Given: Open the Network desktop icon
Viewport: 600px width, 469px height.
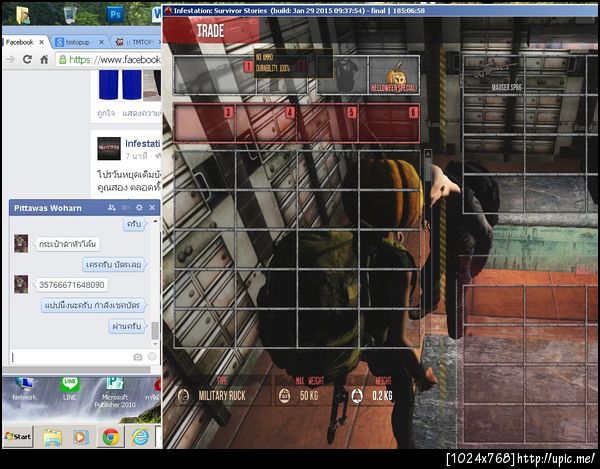Looking at the screenshot, I should click(x=24, y=389).
